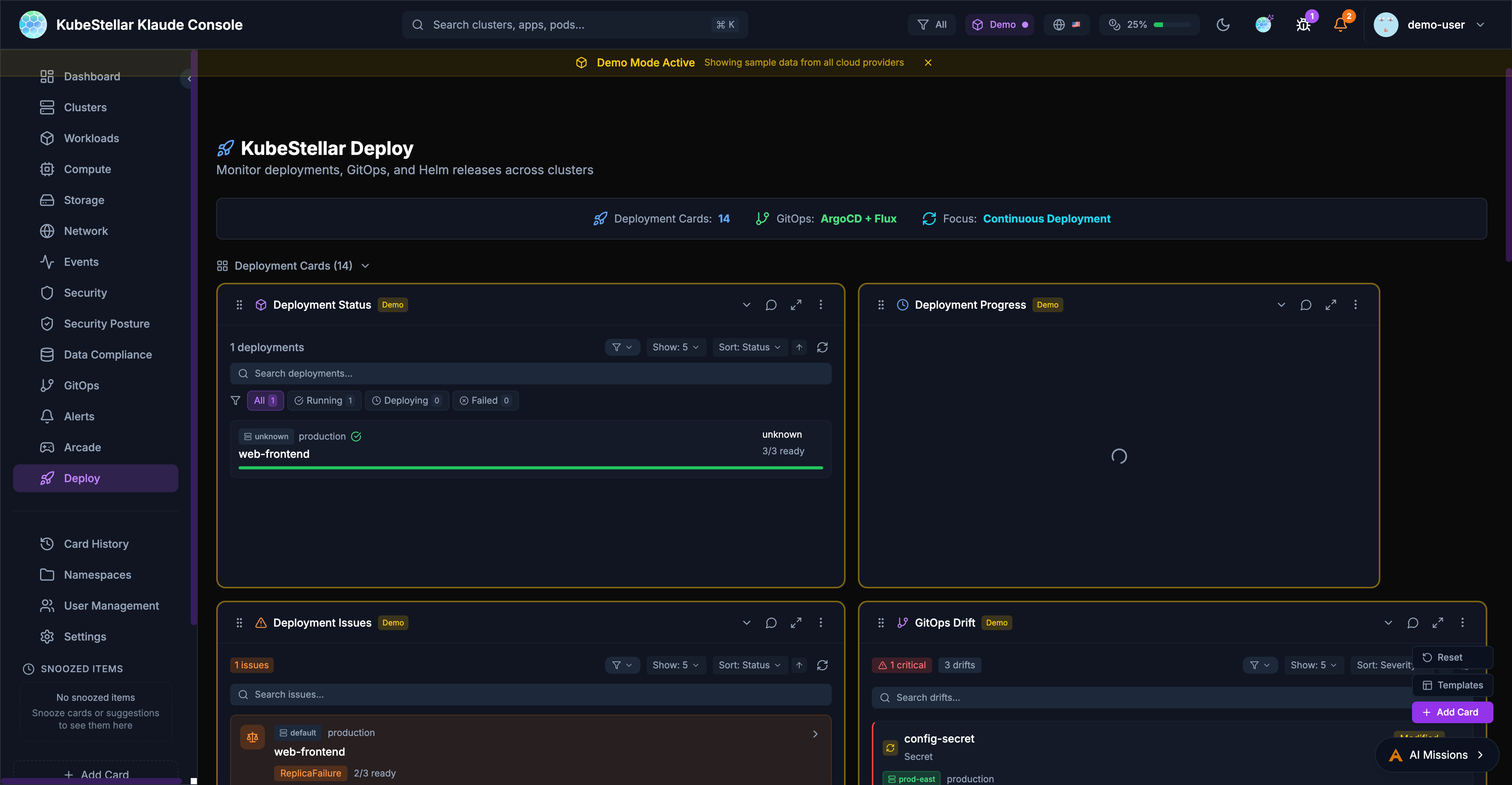
Task: Refresh the Deployment Status card
Action: click(822, 347)
